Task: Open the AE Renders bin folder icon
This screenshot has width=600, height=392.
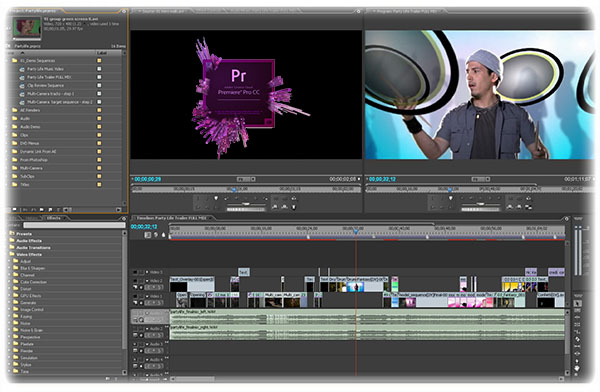Action: pyautogui.click(x=15, y=110)
